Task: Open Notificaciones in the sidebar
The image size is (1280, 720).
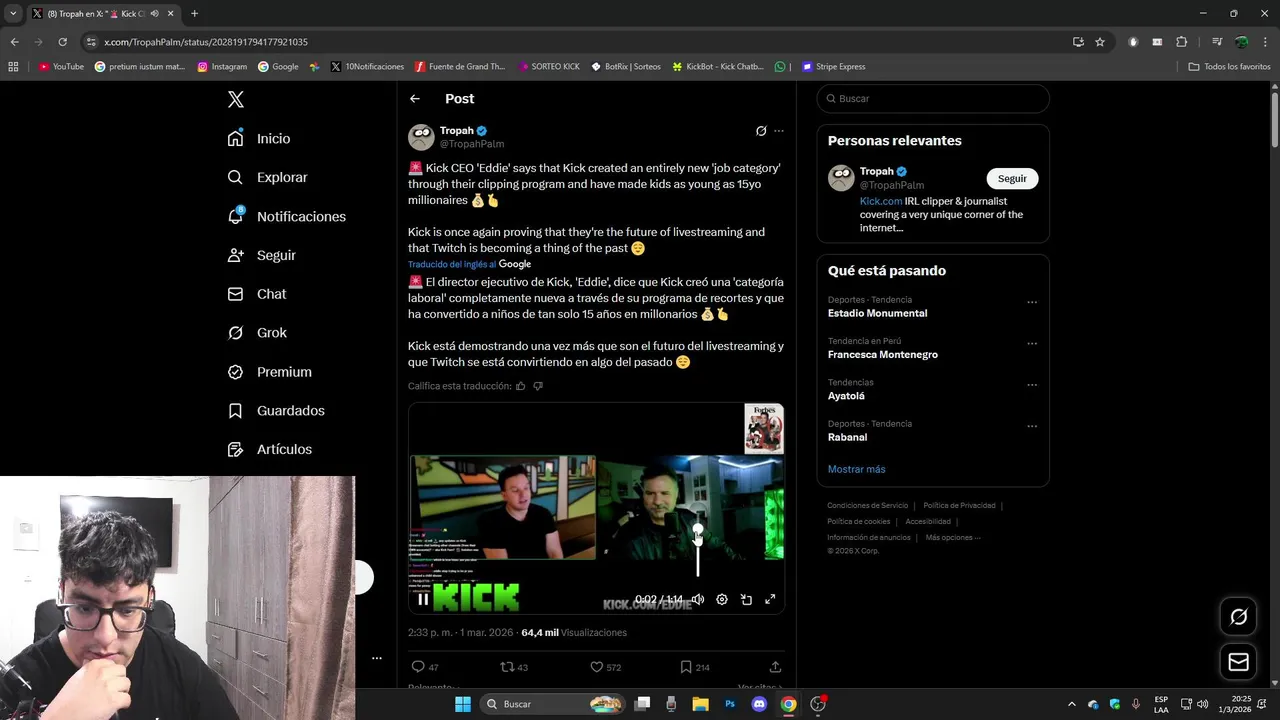Action: [x=286, y=216]
